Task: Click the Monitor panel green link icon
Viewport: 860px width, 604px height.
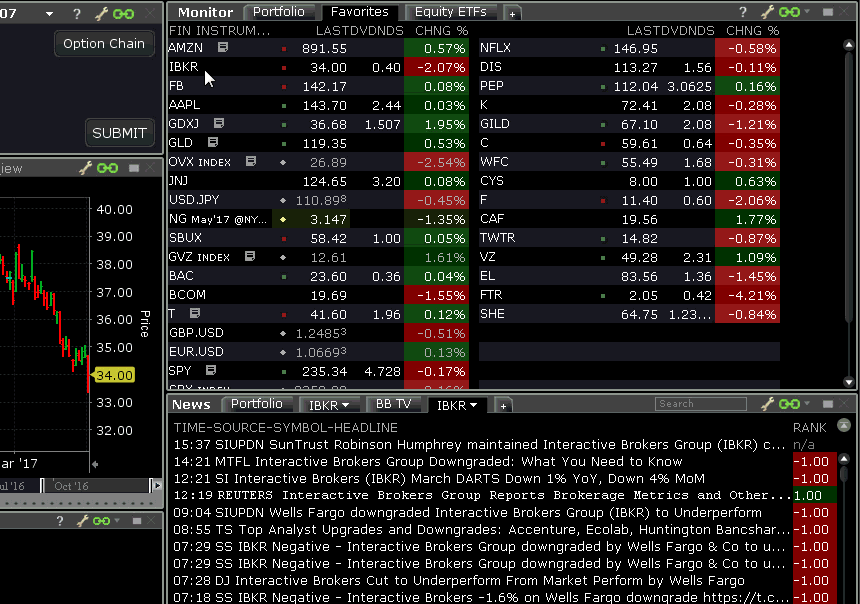Action: pyautogui.click(x=790, y=13)
